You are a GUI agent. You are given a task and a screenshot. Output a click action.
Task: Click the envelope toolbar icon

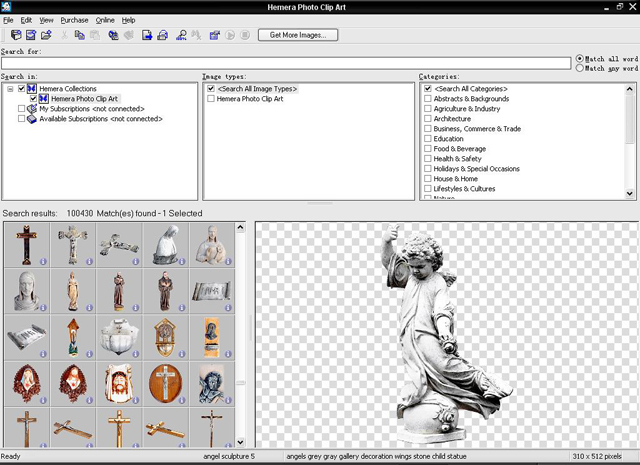(x=31, y=35)
